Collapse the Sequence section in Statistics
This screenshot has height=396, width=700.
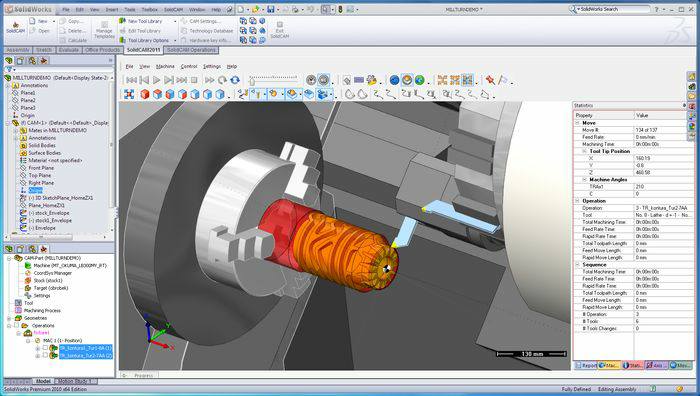pyautogui.click(x=577, y=265)
